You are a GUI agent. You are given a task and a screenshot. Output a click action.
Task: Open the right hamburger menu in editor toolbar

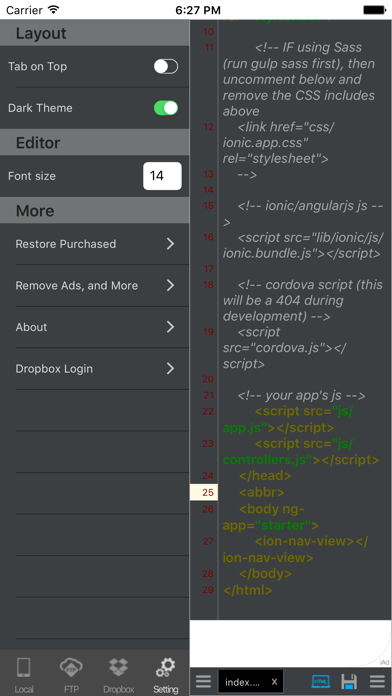377,681
